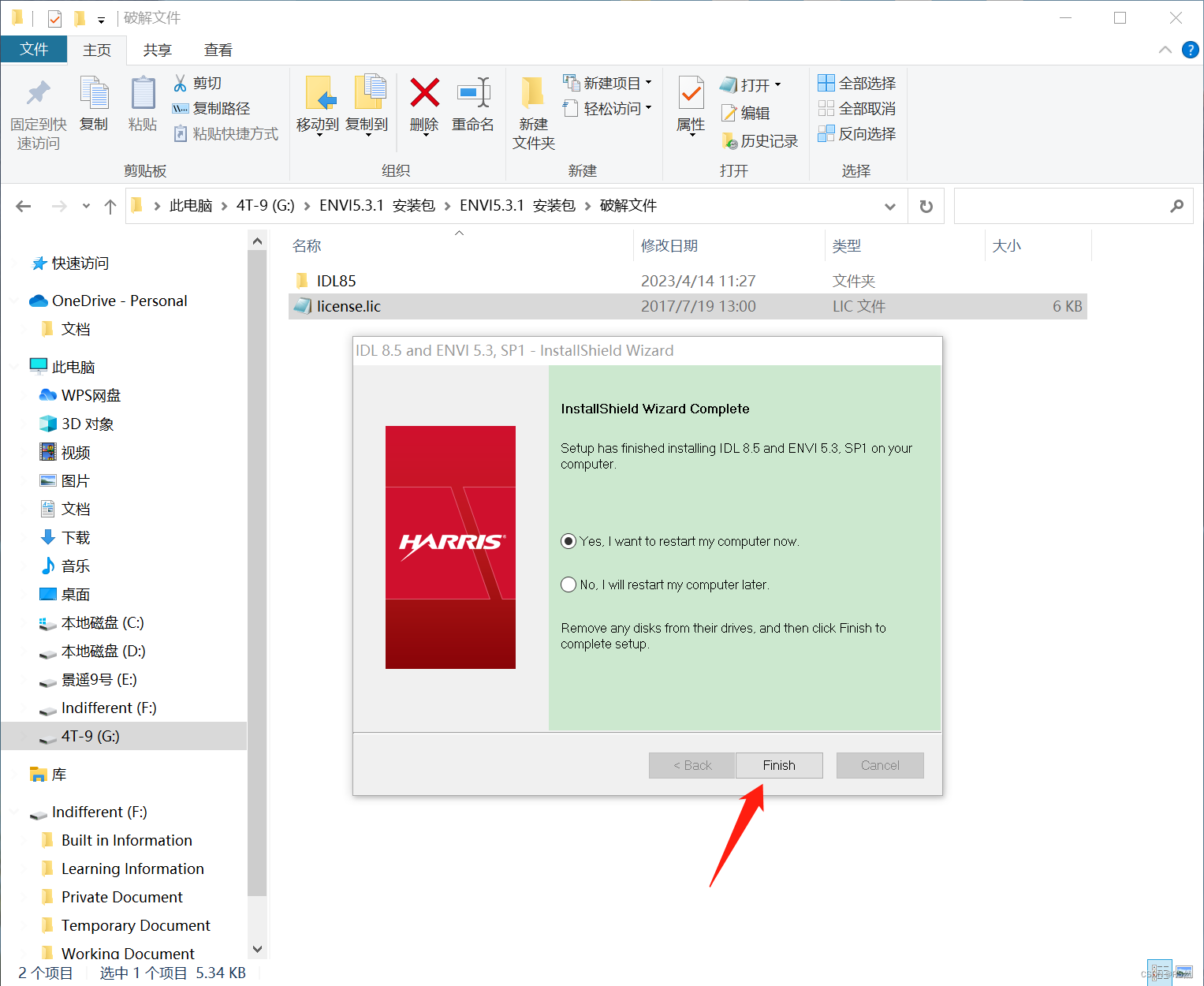The width and height of the screenshot is (1204, 986).
Task: Switch to the 查看 (View) tab
Action: [218, 50]
